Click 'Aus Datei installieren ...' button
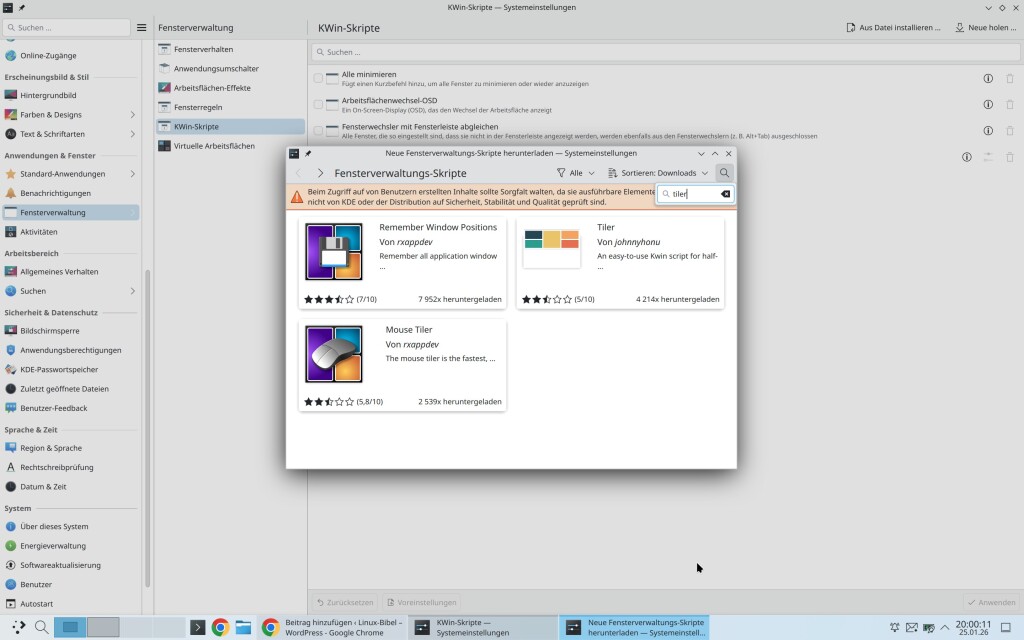1024x640 pixels. coord(893,28)
